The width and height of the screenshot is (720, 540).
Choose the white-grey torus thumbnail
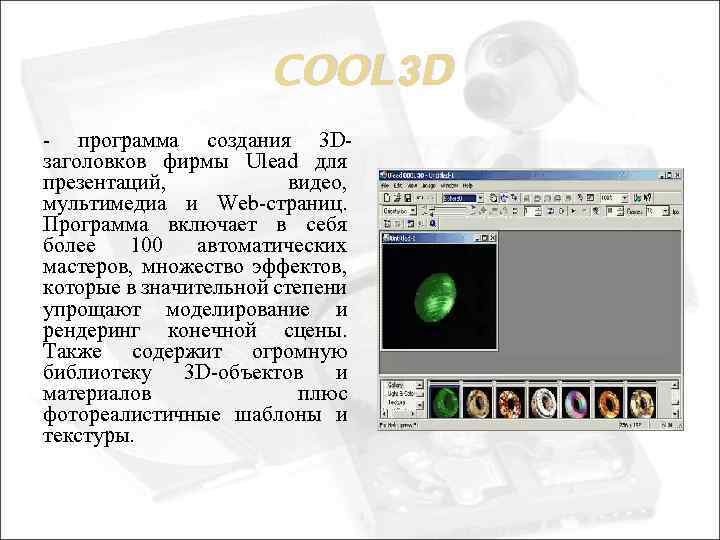point(543,402)
